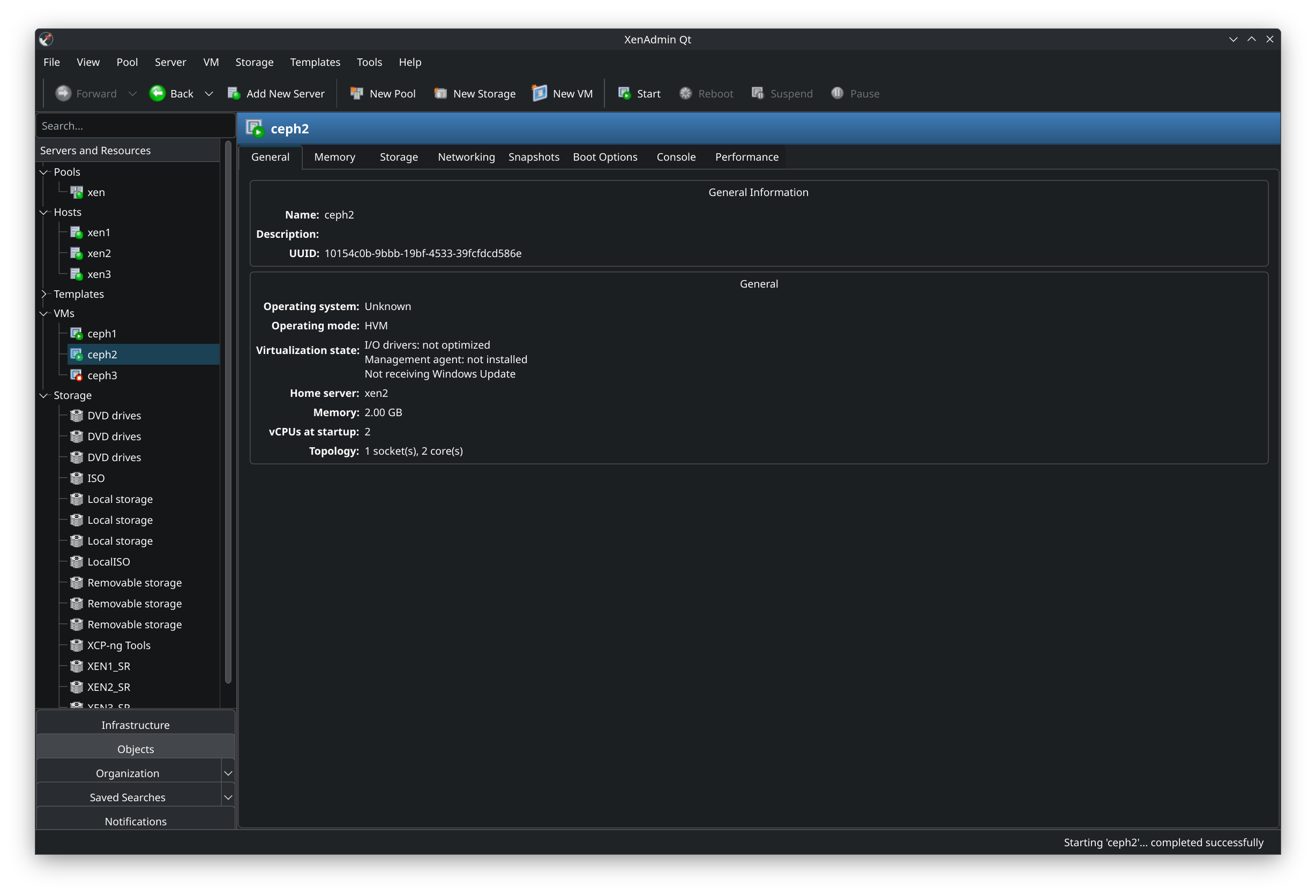Click the XCP-ng Tools storage icon
Screen dimensions: 1316x896
pyautogui.click(x=77, y=645)
